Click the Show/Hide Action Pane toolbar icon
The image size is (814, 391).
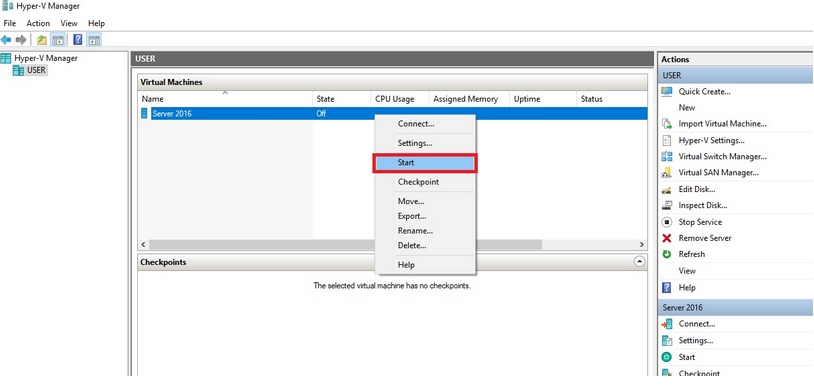click(94, 39)
